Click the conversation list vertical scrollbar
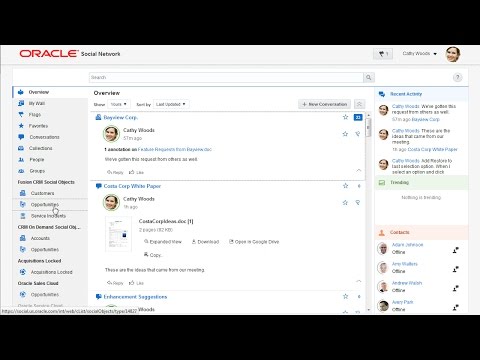The height and width of the screenshot is (360, 480). pos(368,212)
